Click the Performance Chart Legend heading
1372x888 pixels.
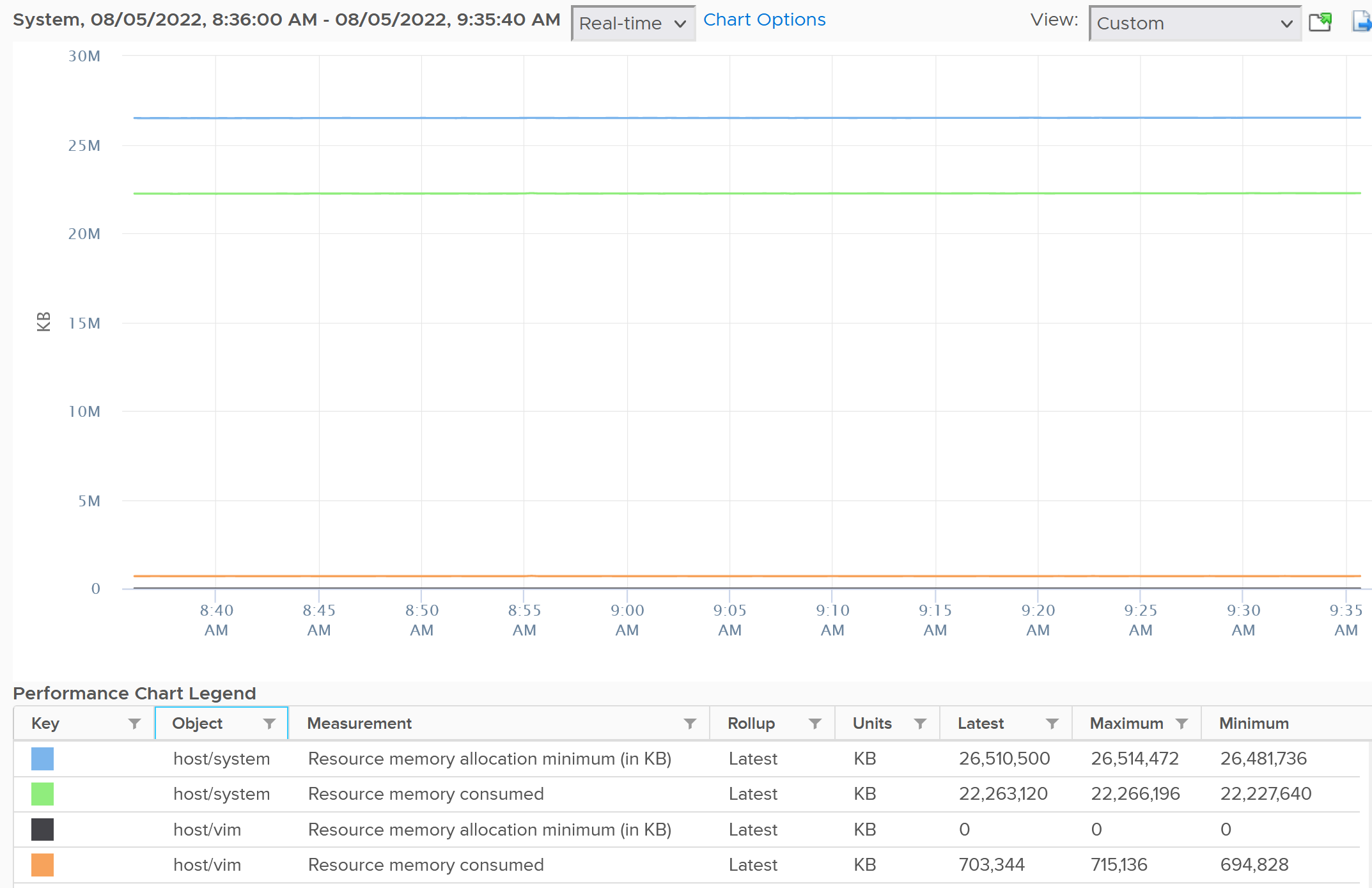[134, 694]
